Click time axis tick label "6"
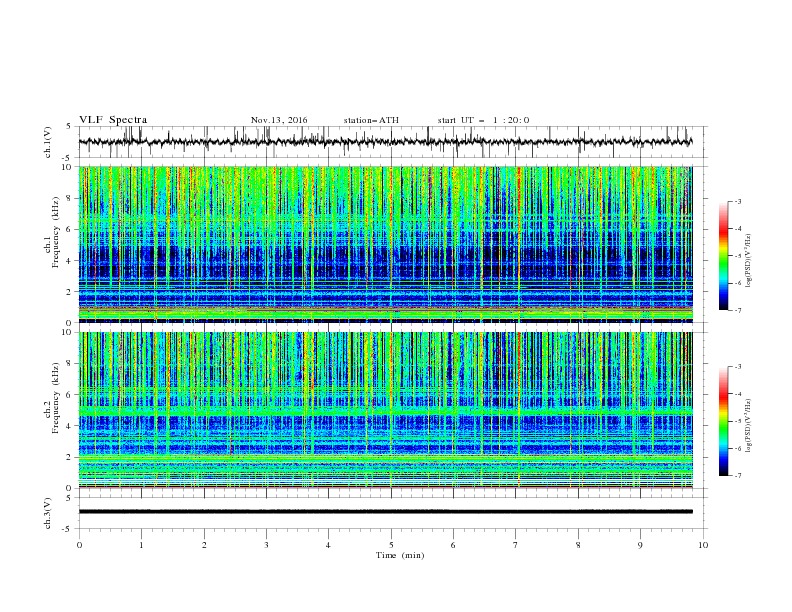 click(x=453, y=545)
